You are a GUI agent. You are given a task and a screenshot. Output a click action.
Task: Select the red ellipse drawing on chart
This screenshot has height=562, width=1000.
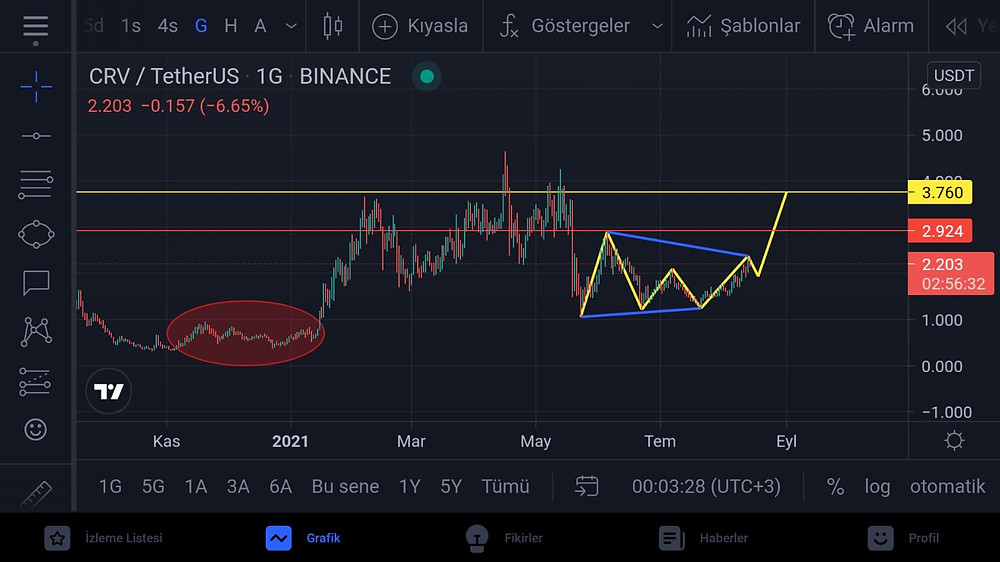point(246,333)
